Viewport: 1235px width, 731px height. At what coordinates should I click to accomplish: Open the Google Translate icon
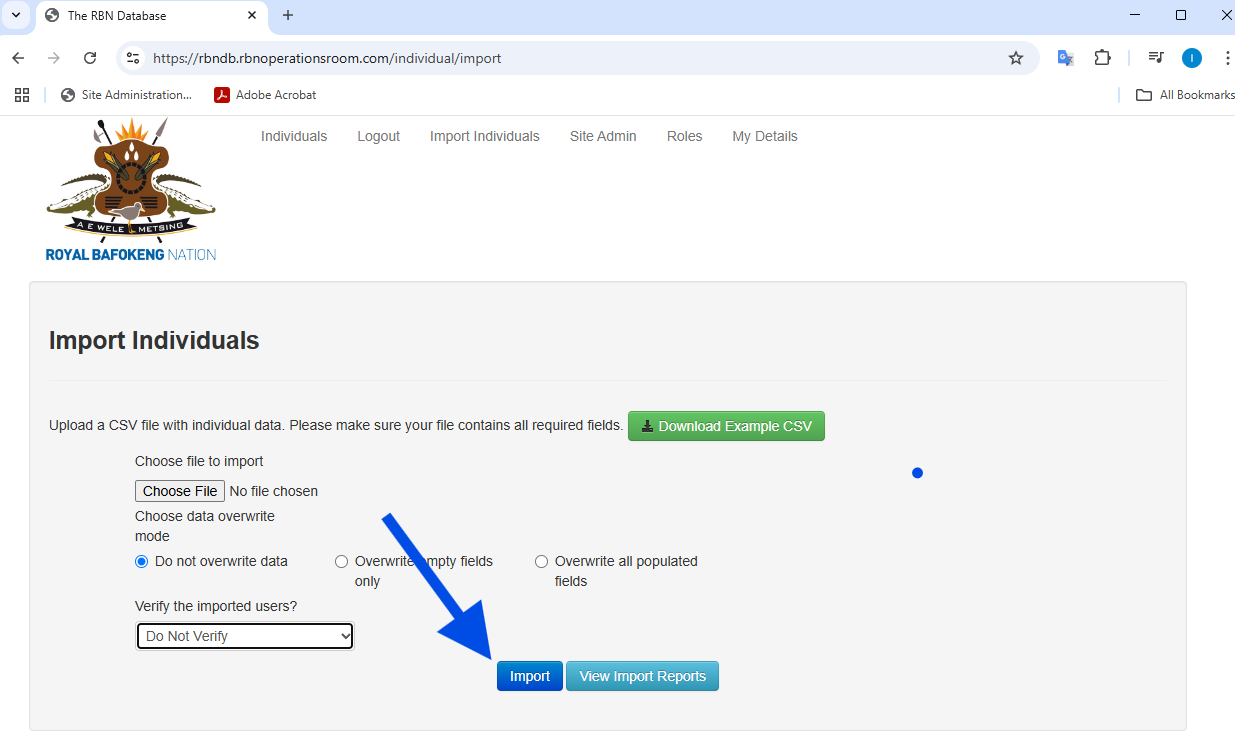(1066, 58)
